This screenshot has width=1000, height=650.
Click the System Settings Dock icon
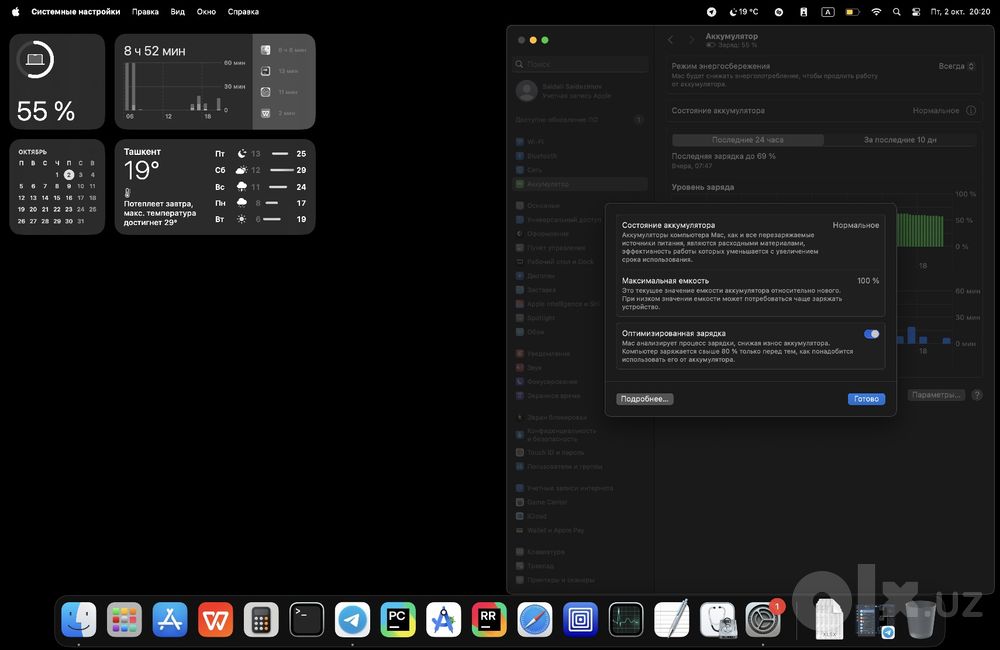tap(763, 619)
